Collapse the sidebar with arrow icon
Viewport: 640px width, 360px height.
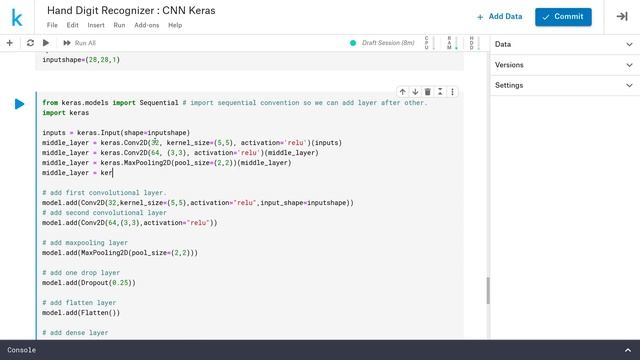622,17
